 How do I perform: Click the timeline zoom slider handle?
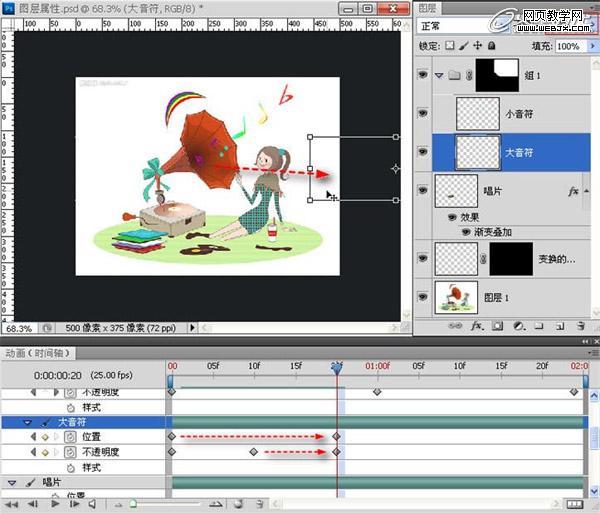[132, 504]
